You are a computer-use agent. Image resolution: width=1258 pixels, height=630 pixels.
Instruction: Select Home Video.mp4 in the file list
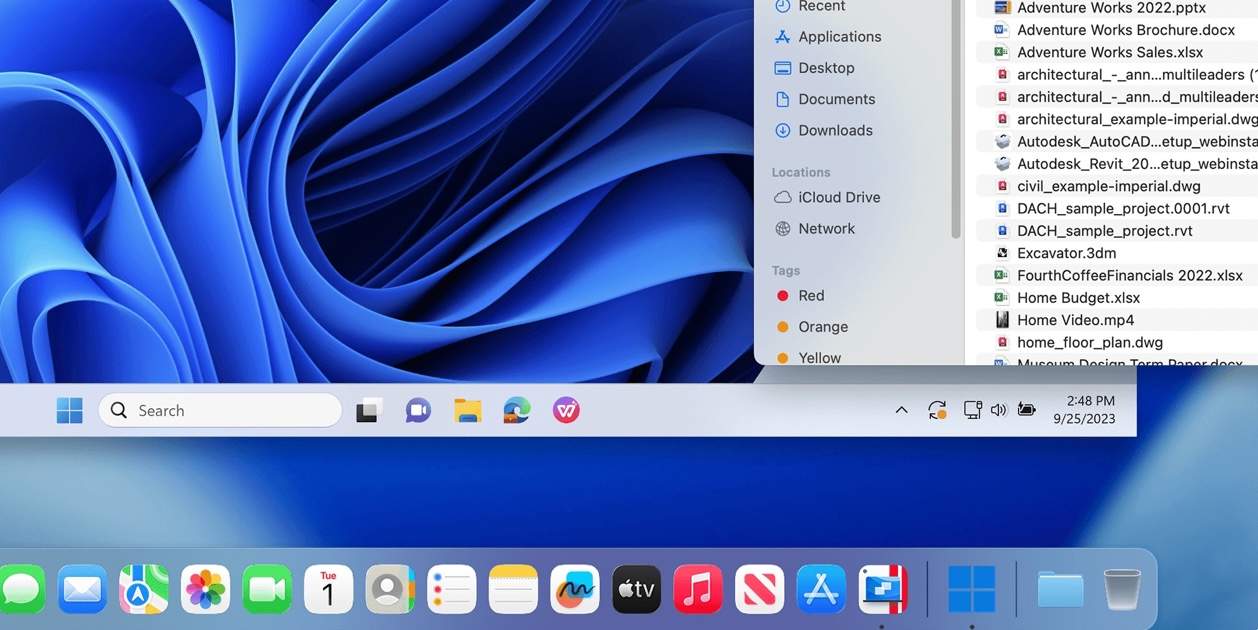(1075, 319)
